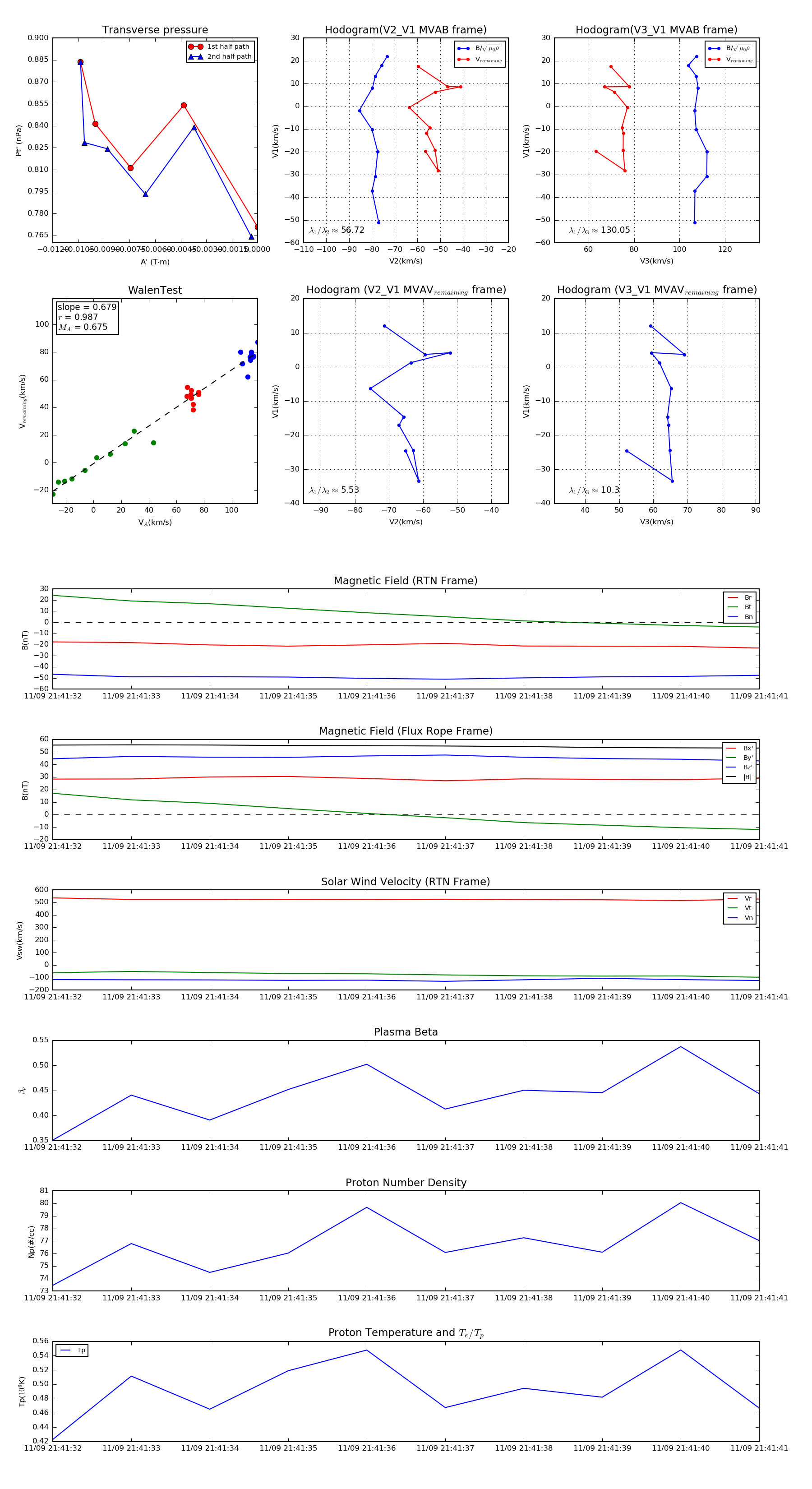This screenshot has width=812, height=1489.
Task: Click the 'Solar Wind Velocity (RTN Frame)' title
Action: [x=406, y=882]
